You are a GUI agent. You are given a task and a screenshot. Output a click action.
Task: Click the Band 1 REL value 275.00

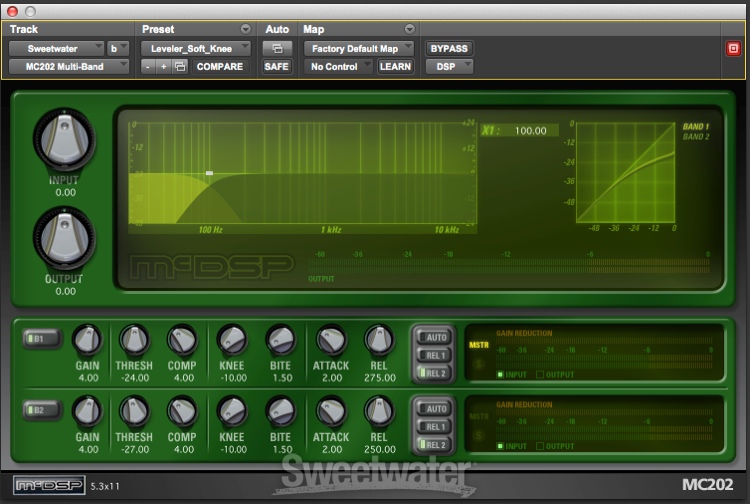pyautogui.click(x=380, y=378)
